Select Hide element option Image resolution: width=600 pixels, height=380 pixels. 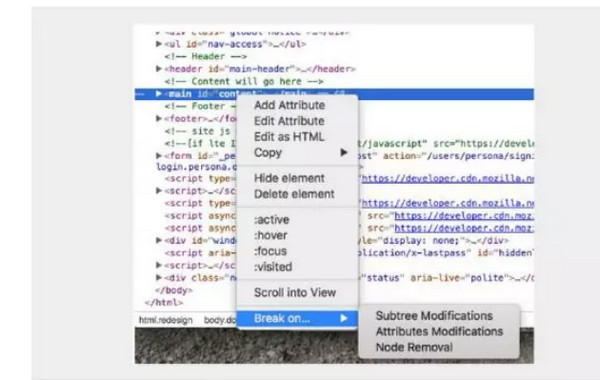(289, 178)
